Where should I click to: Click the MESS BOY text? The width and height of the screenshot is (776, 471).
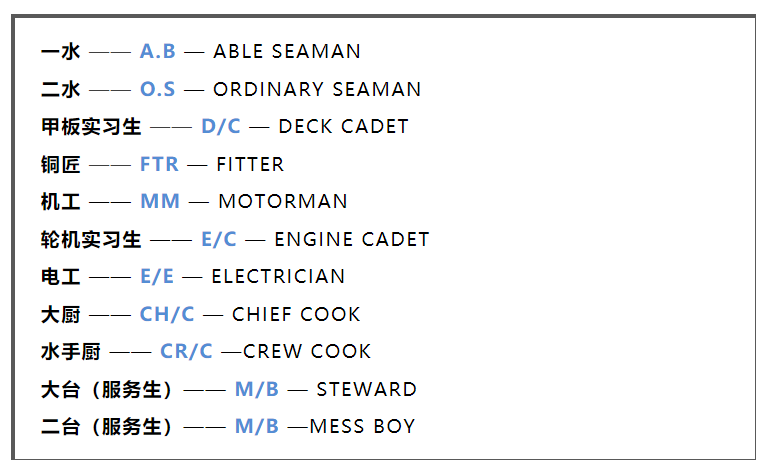[x=362, y=426]
